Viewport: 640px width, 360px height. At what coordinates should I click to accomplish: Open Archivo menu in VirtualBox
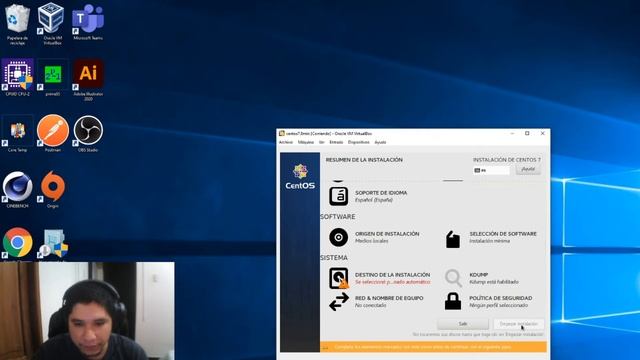pos(286,142)
